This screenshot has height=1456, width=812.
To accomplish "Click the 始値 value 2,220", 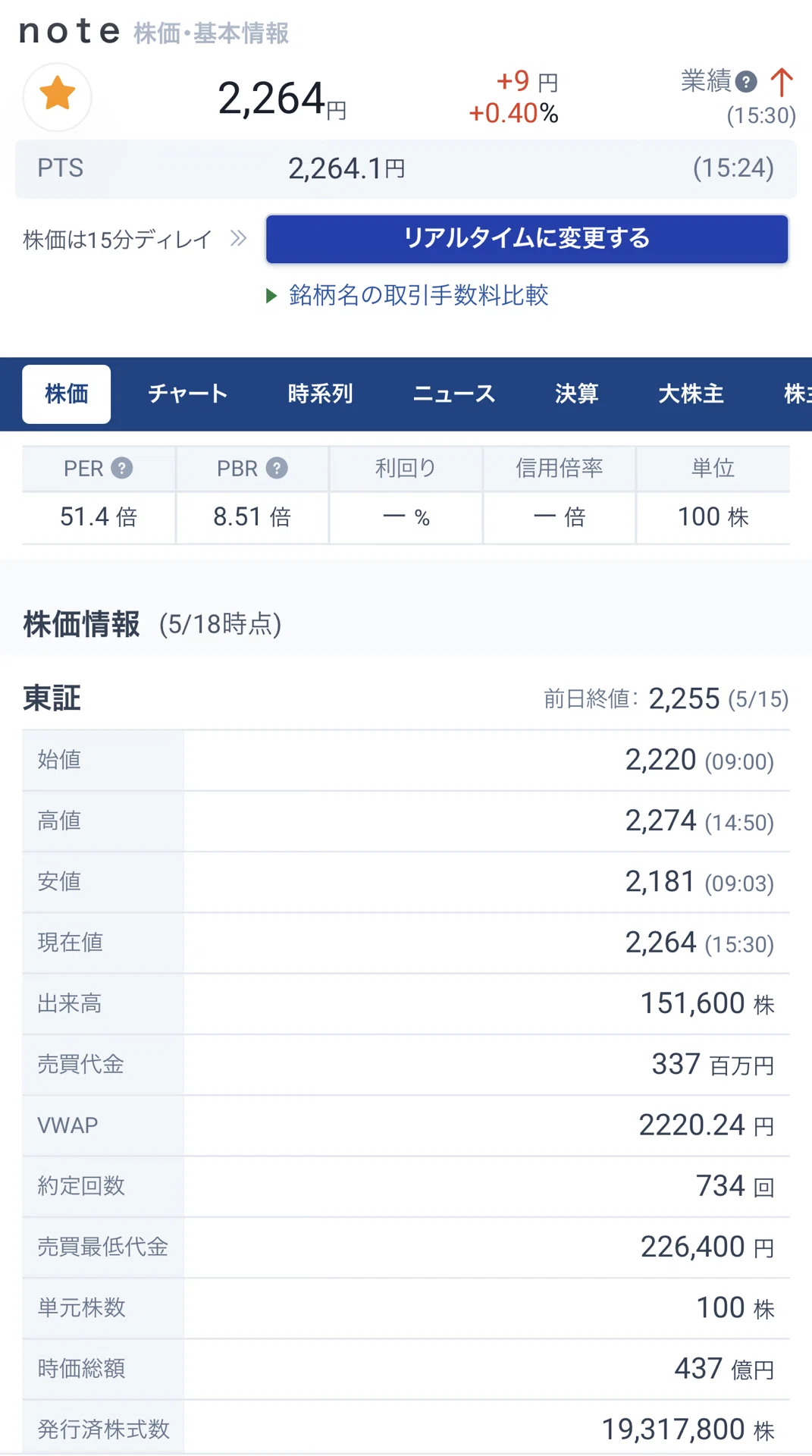I will click(660, 760).
